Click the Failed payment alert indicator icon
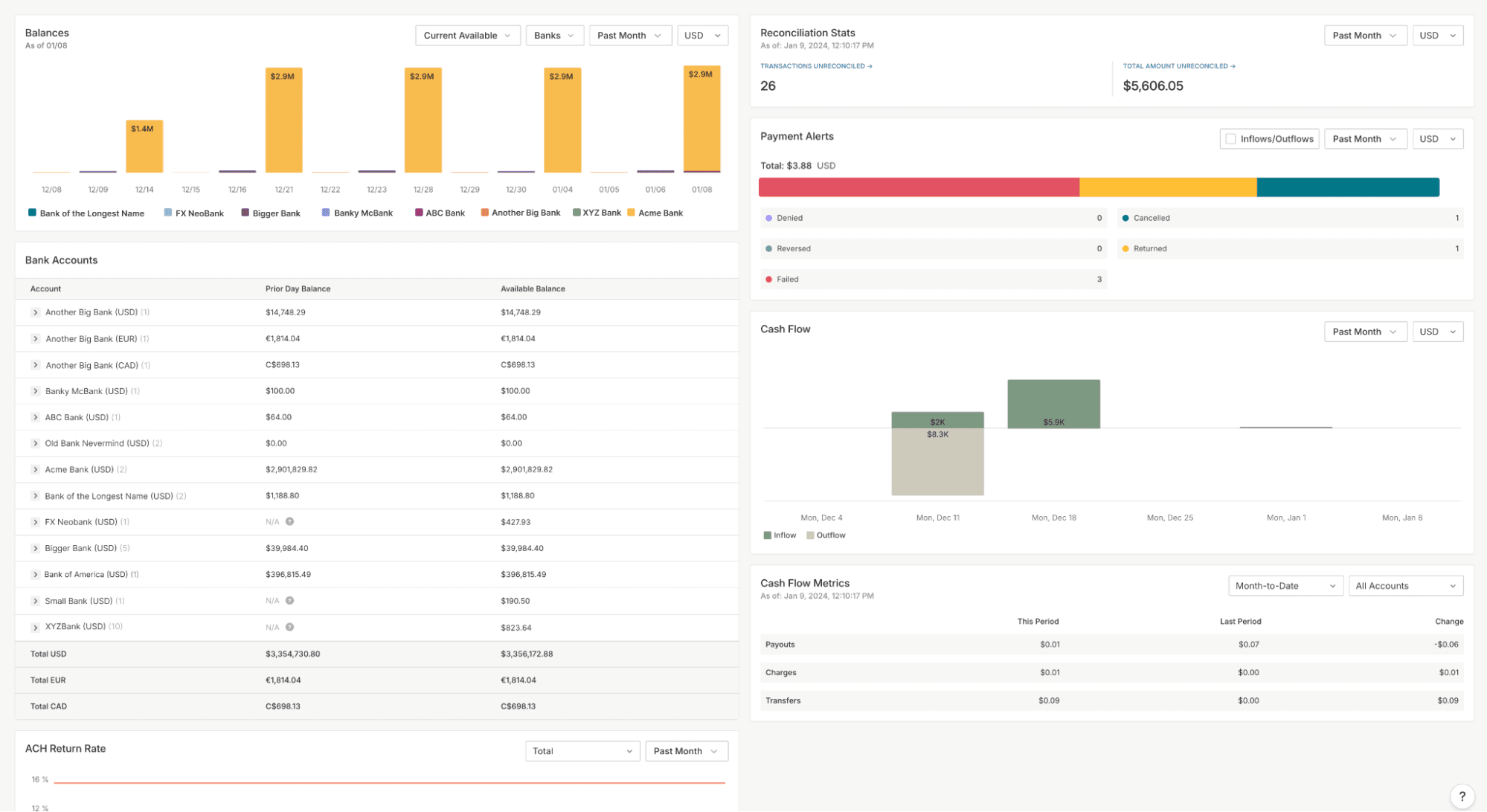1487x812 pixels. point(771,279)
